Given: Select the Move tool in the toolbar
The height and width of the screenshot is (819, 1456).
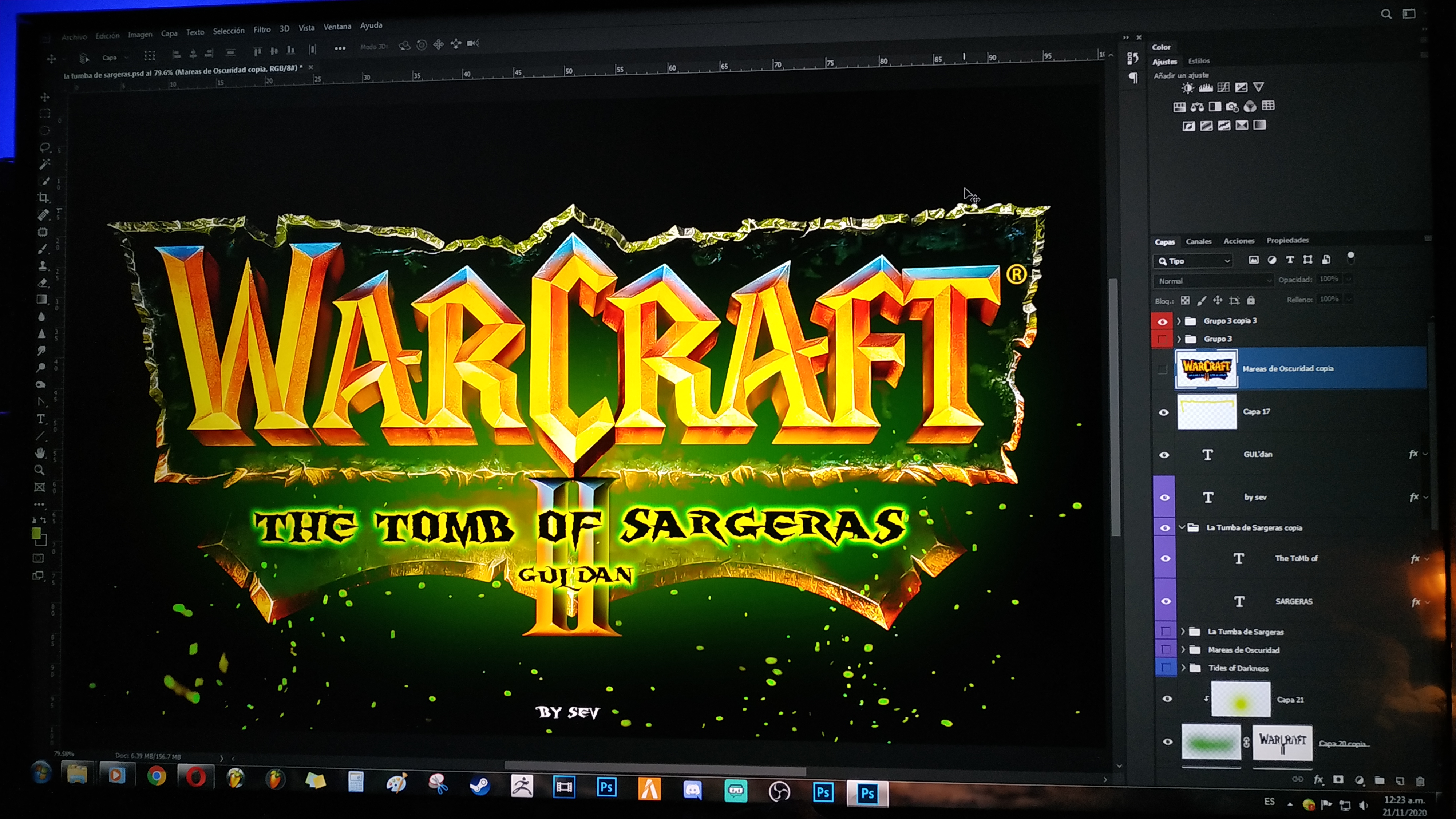Looking at the screenshot, I should [45, 97].
